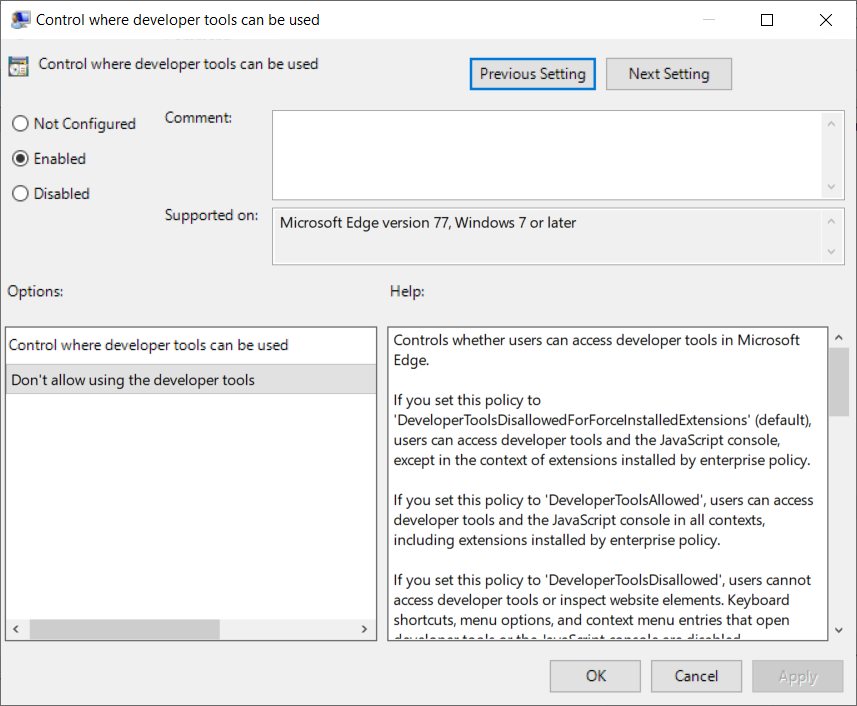Click 'Microsoft Edge version 77, Windows 7 or later'

tap(427, 223)
